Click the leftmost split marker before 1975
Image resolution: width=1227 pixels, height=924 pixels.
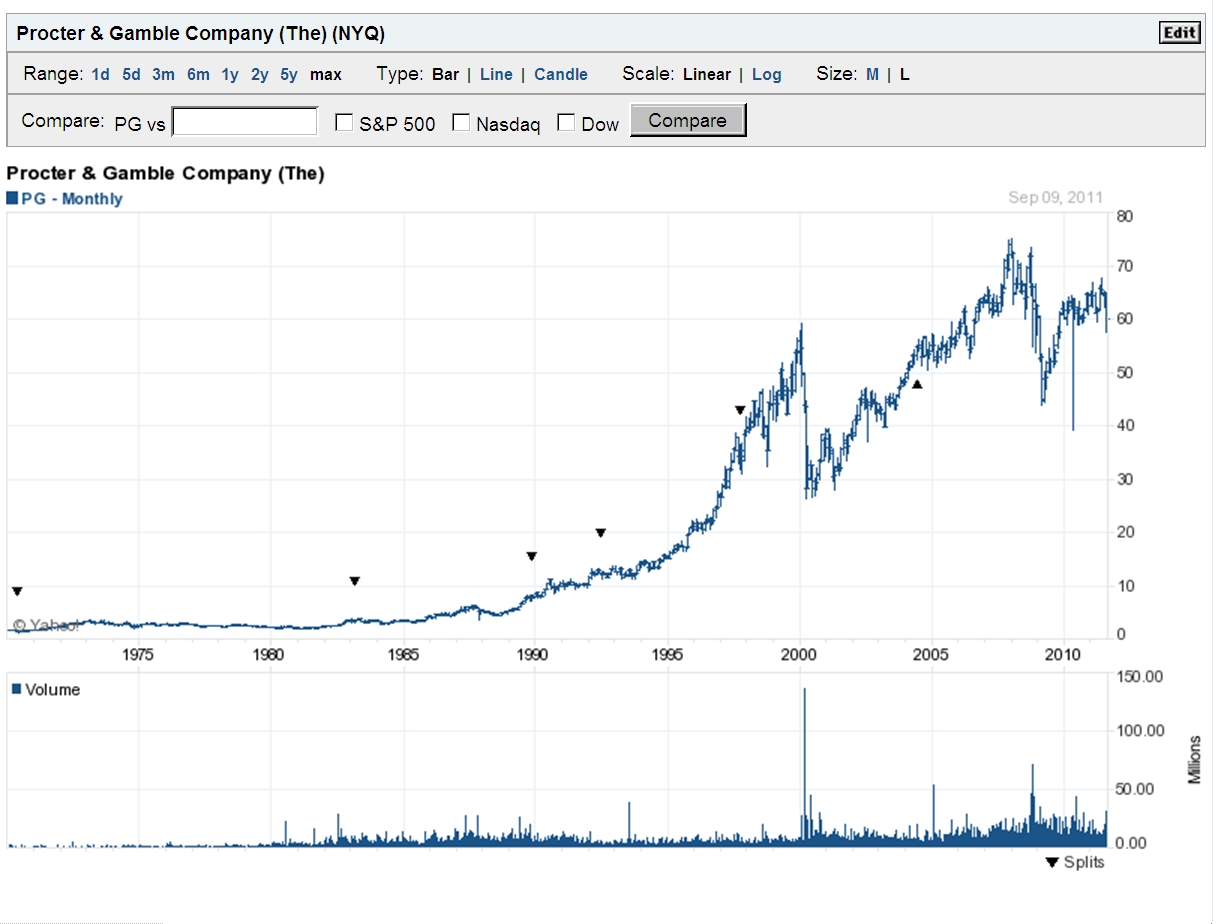(x=17, y=592)
